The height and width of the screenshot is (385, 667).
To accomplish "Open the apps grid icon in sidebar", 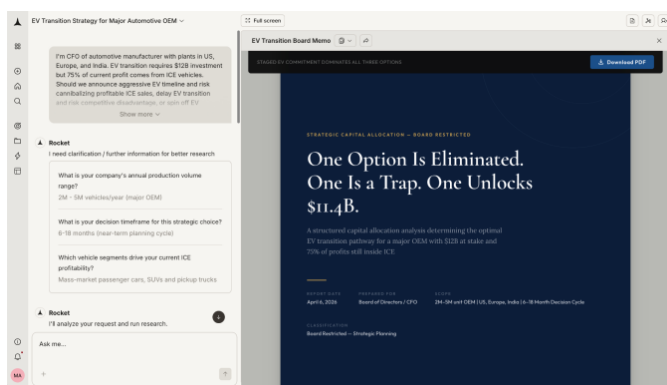I will pos(17,46).
